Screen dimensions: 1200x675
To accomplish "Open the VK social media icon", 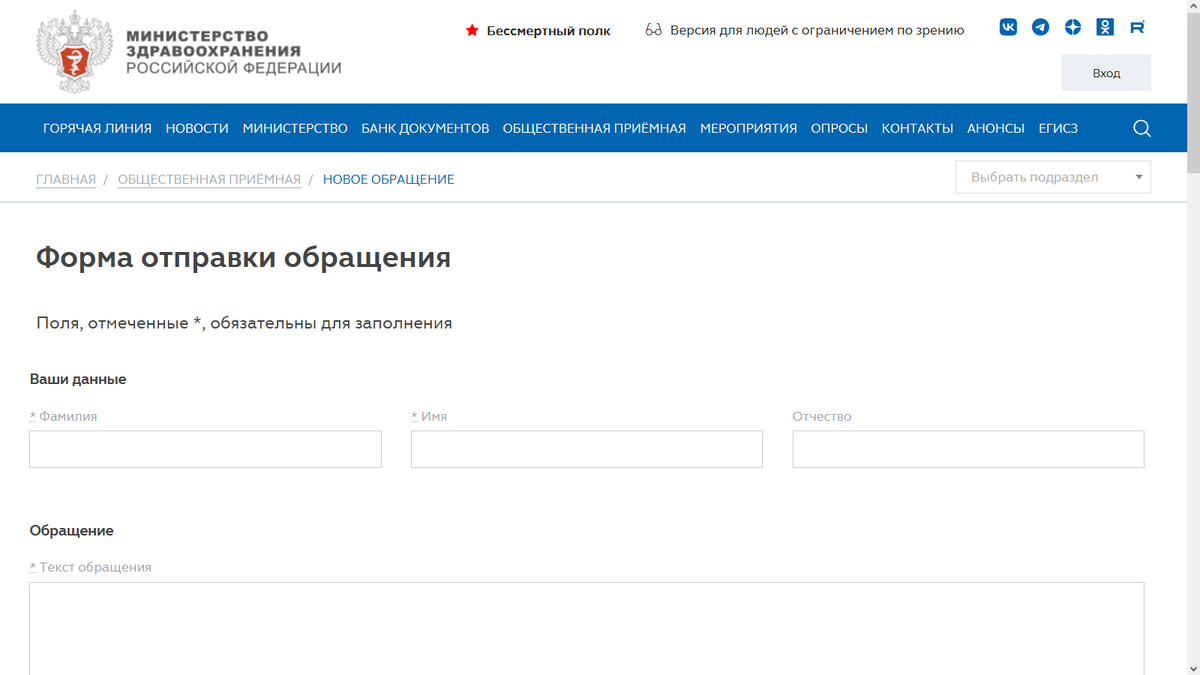I will click(1008, 27).
